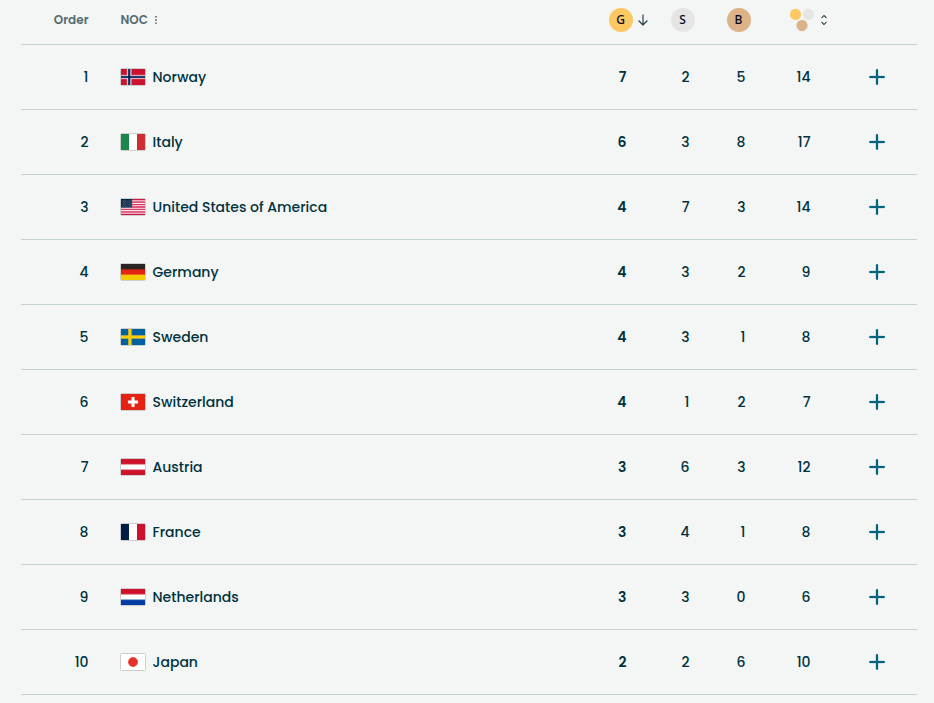Click the Switzerland flag icon
This screenshot has width=934, height=703.
coord(133,402)
